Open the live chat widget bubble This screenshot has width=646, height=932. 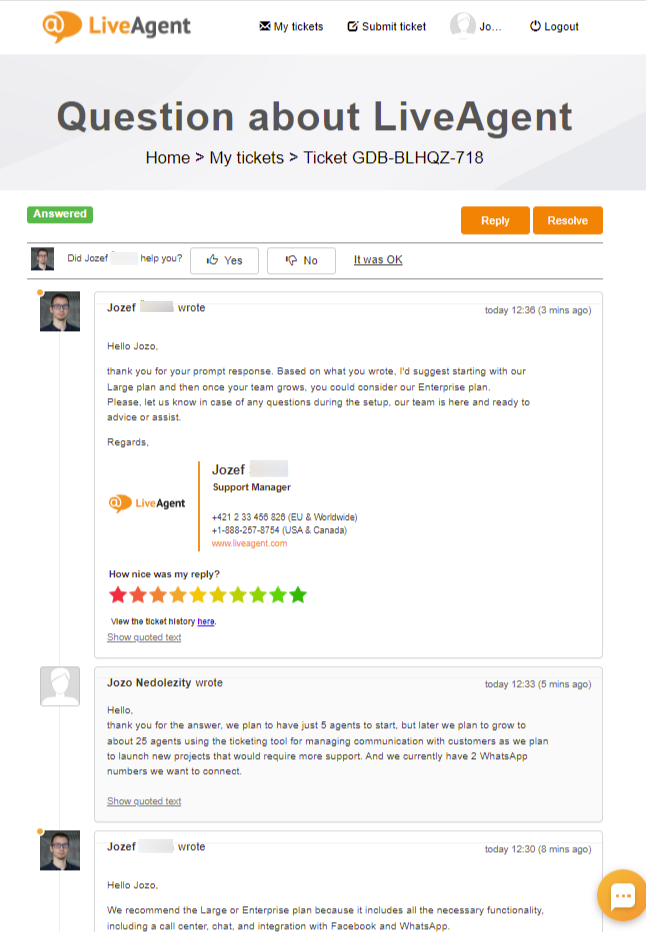pos(621,896)
